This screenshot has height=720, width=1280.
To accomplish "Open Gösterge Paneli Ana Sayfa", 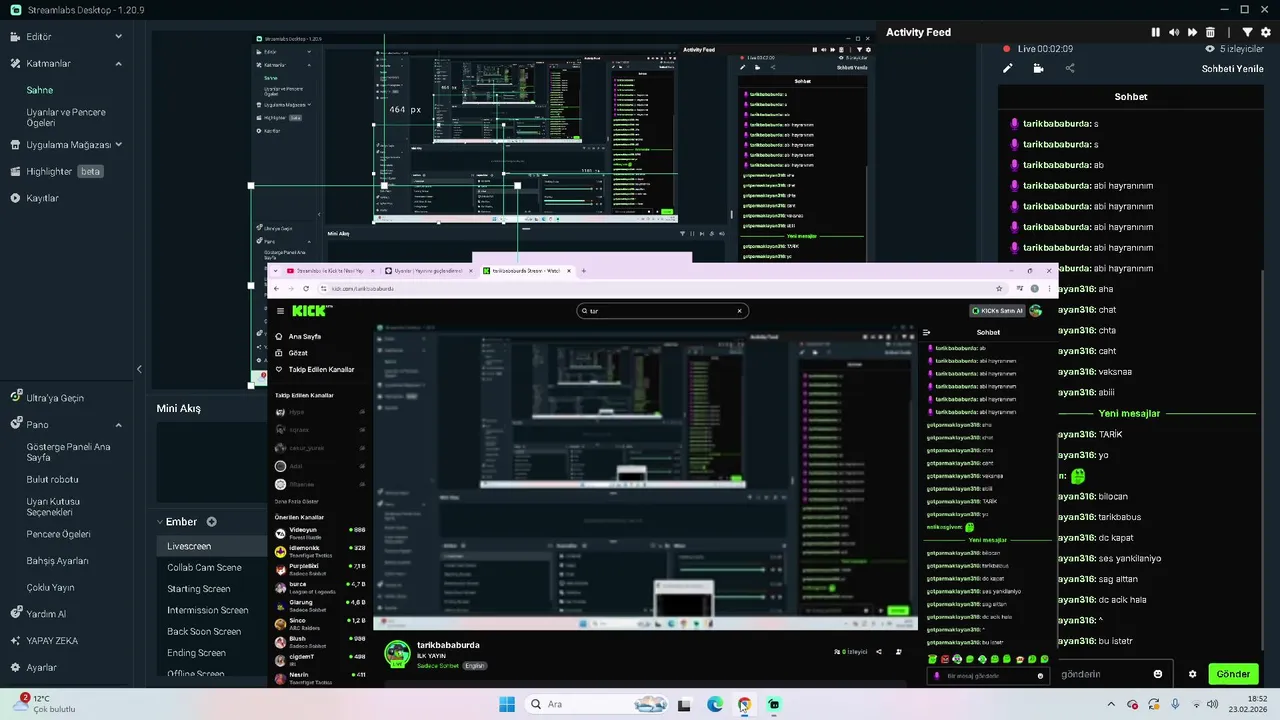I will coord(68,452).
